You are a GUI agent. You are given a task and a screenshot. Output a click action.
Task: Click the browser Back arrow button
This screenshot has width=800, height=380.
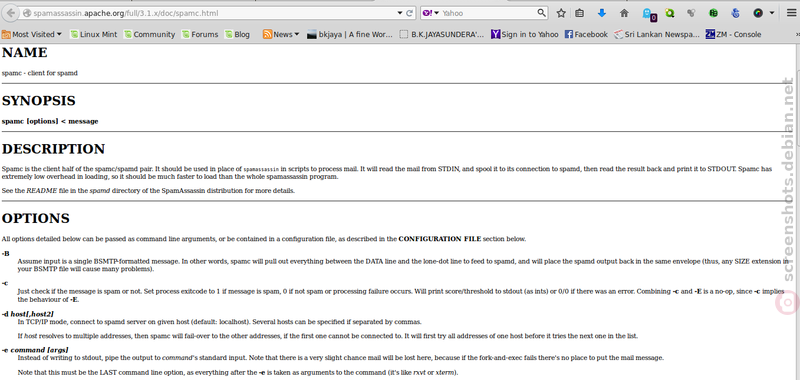tap(11, 13)
